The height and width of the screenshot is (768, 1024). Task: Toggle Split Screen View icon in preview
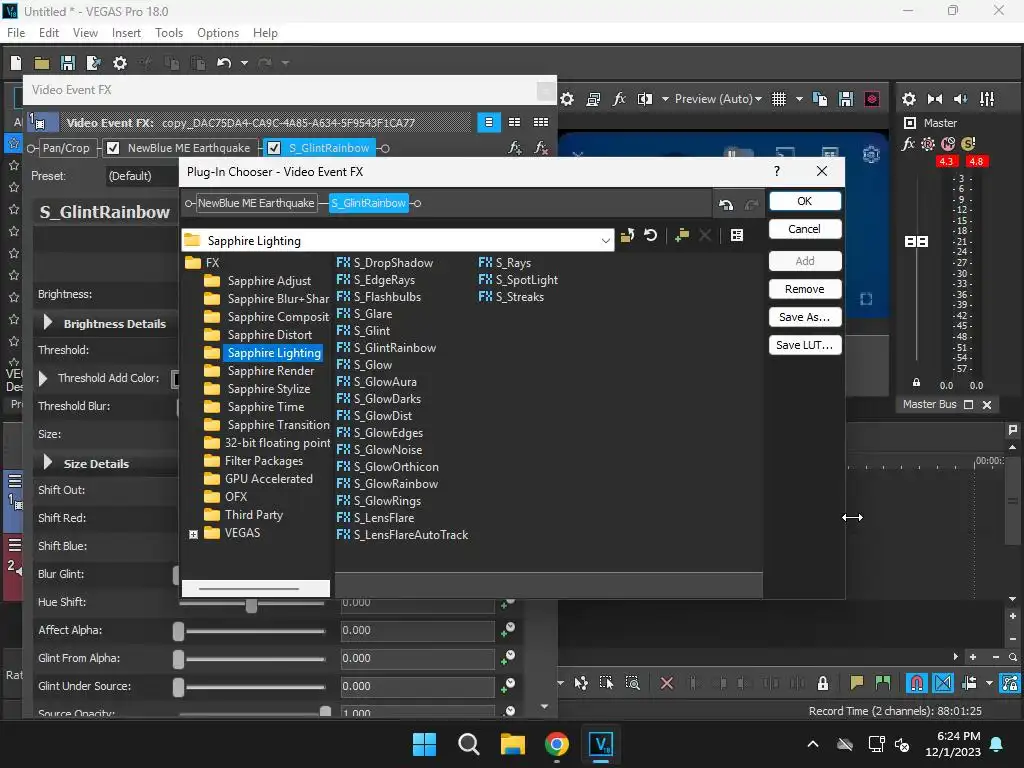645,99
